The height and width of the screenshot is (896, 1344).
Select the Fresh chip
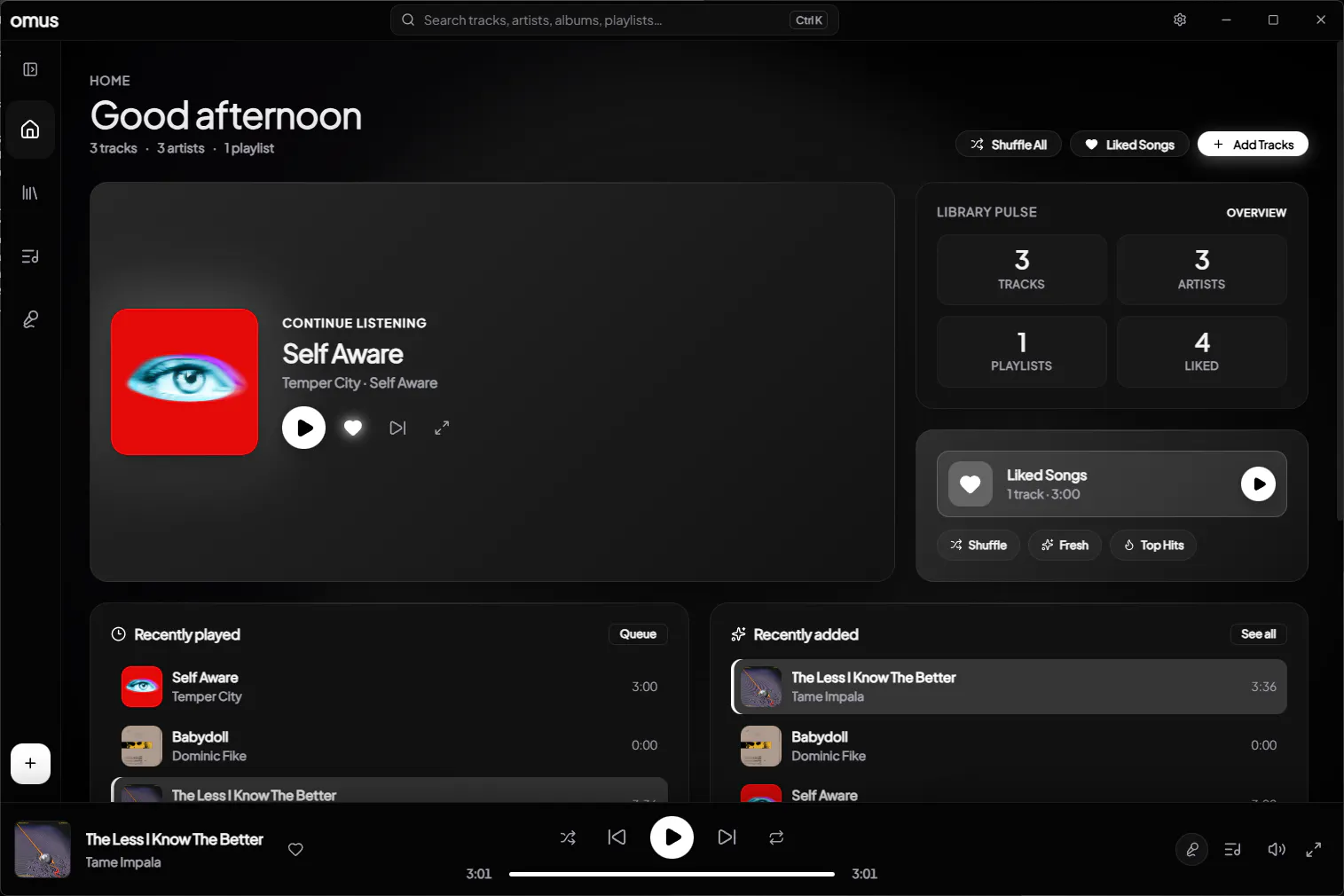click(1065, 545)
